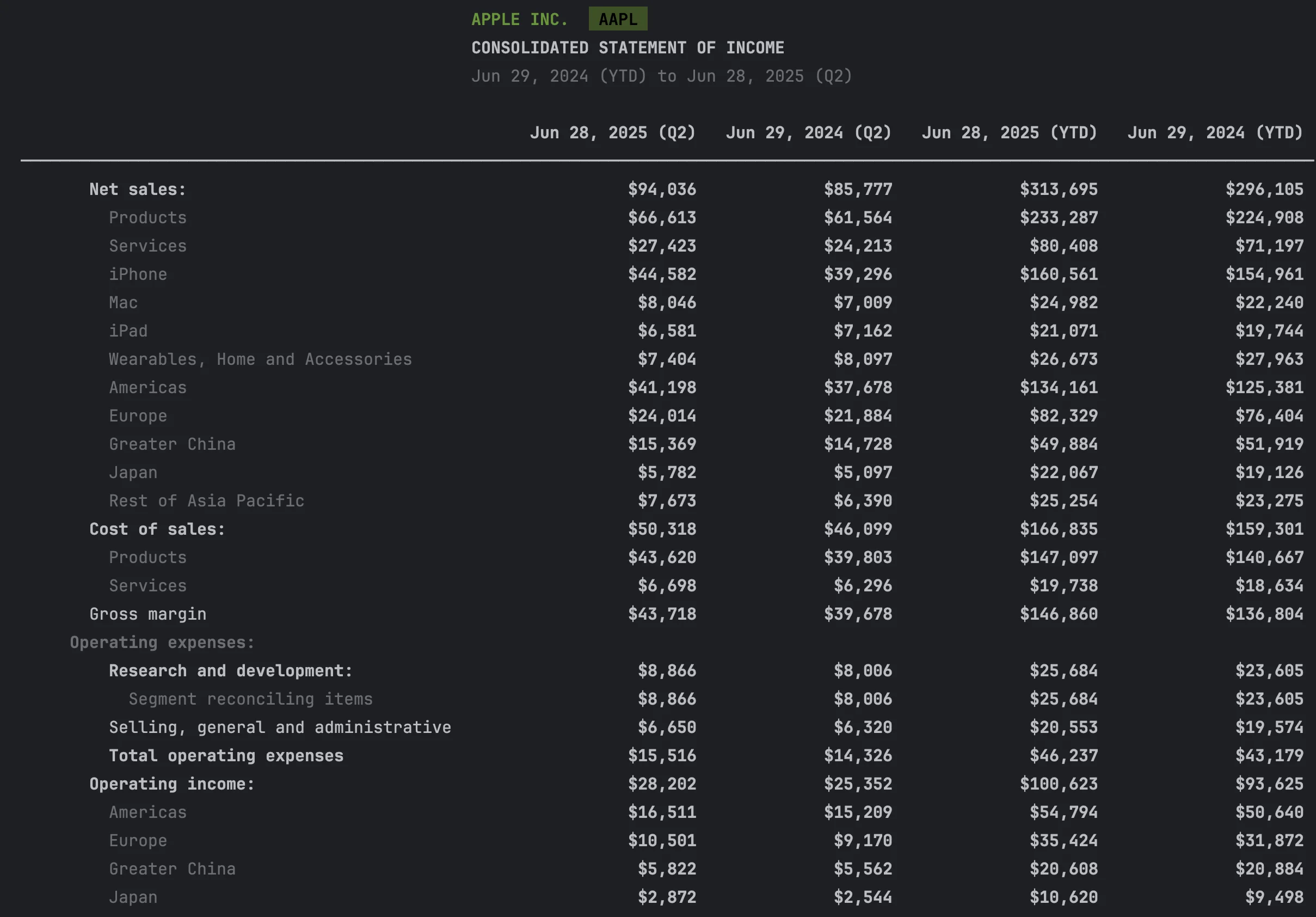Click the Mac row label
Screen dimensions: 1316x917
click(123, 302)
